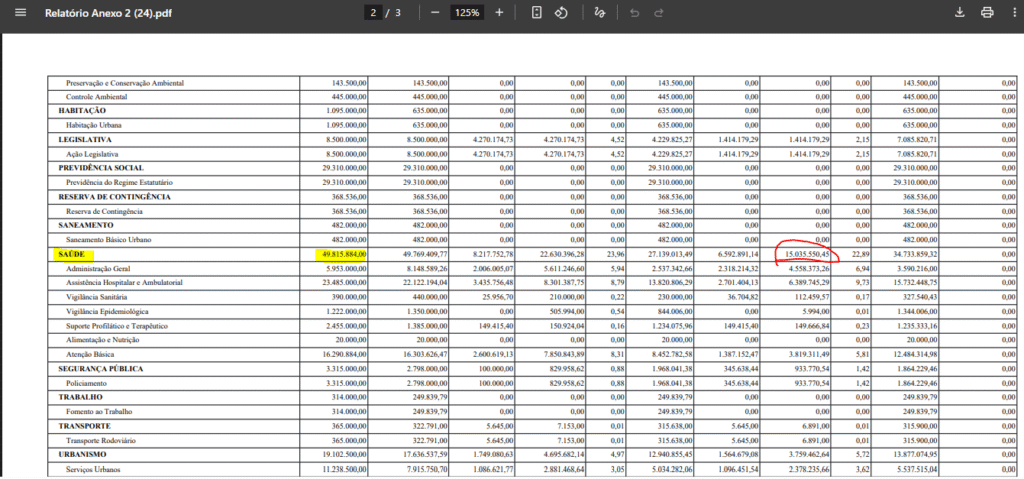
Task: Click the 125% zoom level field
Action: (467, 12)
